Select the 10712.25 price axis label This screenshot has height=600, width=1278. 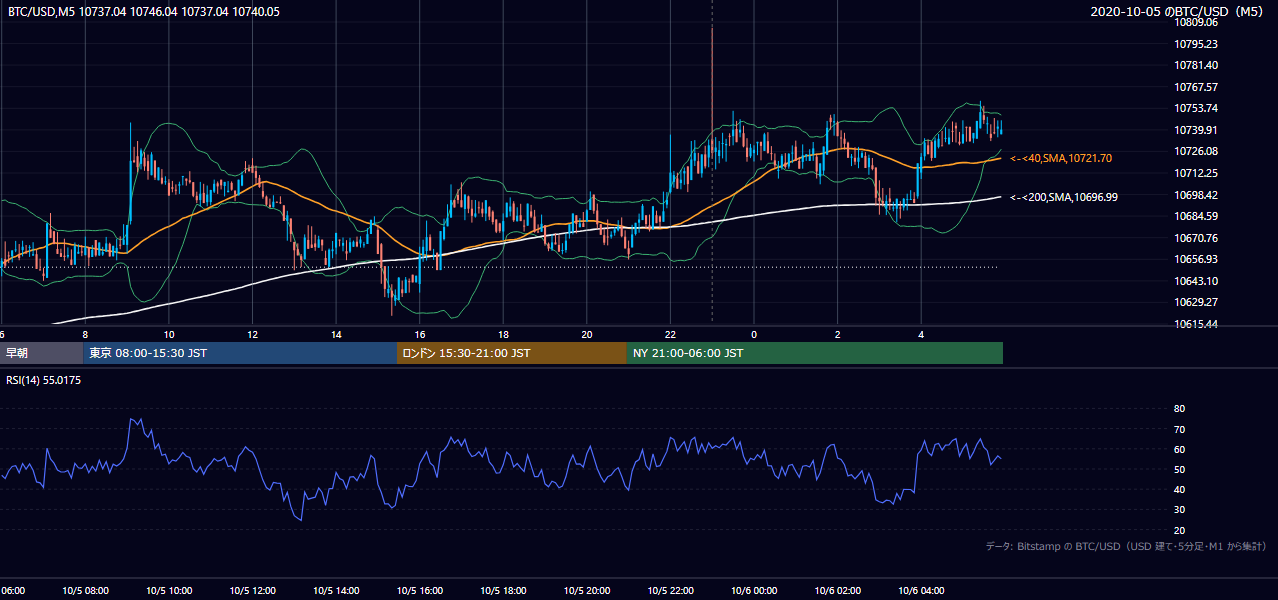point(1196,173)
